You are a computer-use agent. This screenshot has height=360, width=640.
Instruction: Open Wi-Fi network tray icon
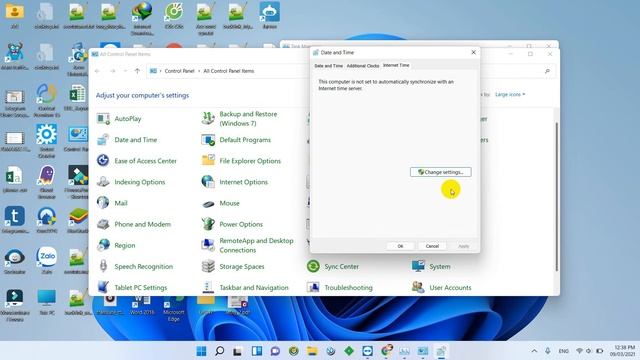coord(579,351)
